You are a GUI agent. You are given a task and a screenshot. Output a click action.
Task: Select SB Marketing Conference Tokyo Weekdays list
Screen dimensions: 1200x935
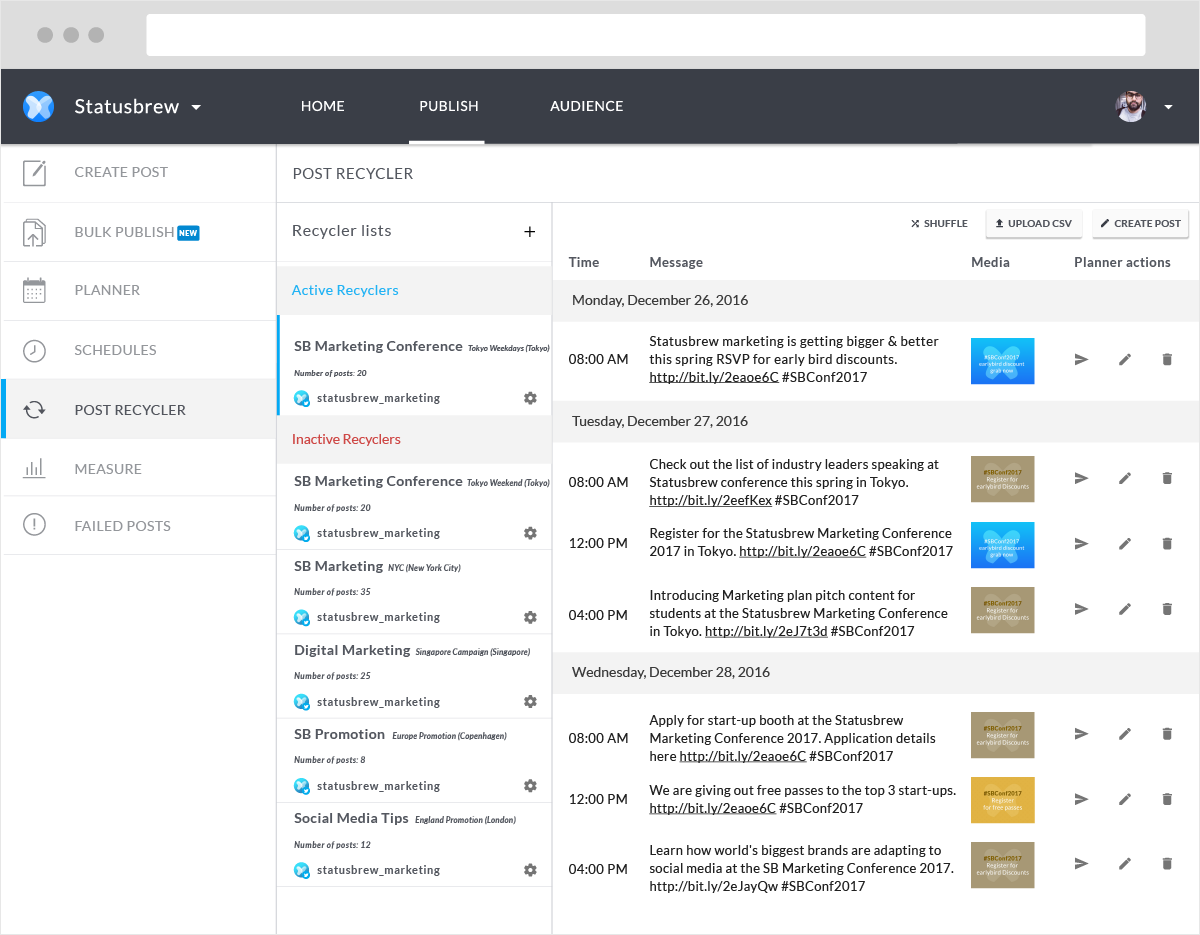point(414,366)
